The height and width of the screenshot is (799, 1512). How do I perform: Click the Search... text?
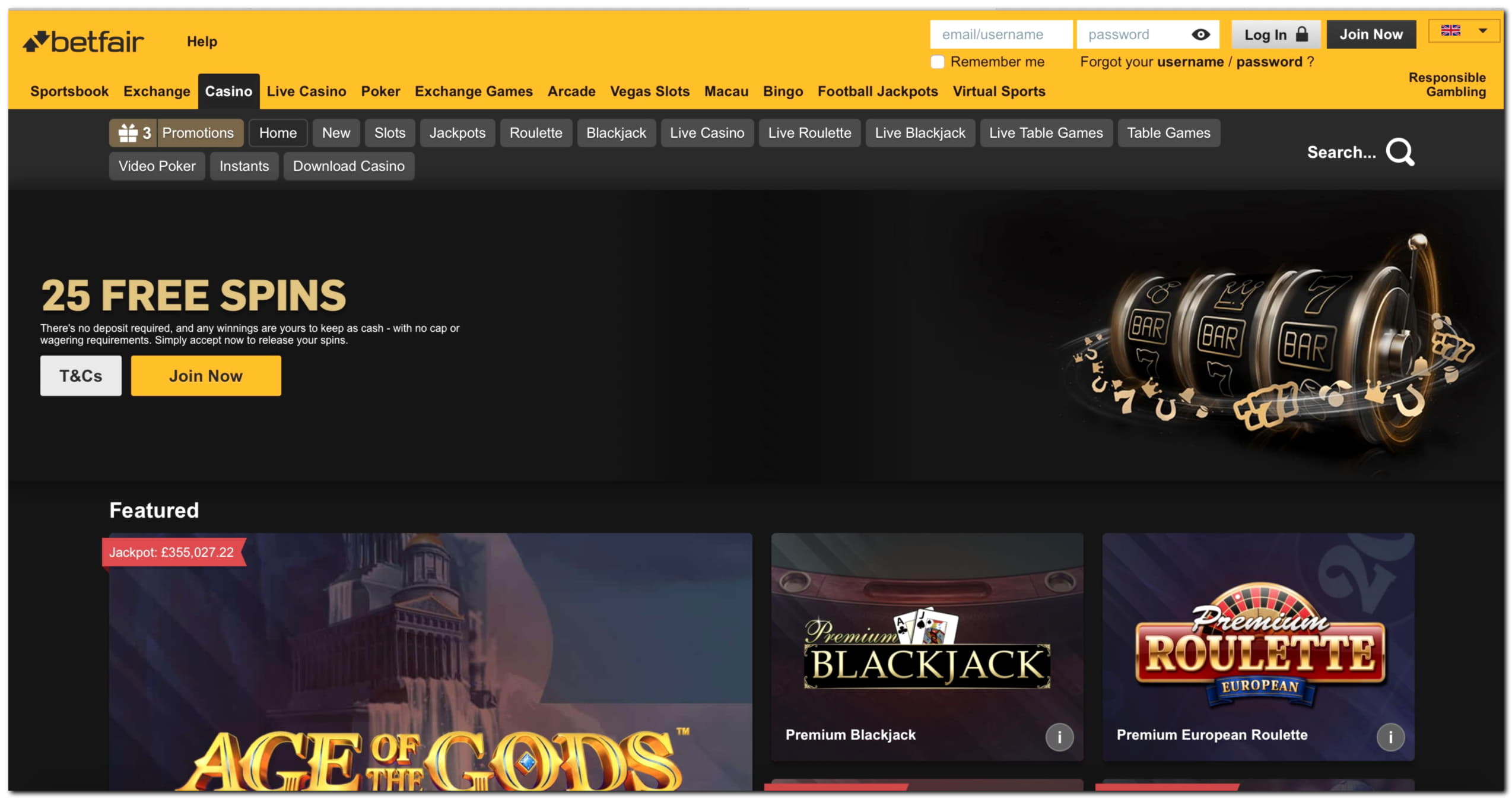[1341, 153]
